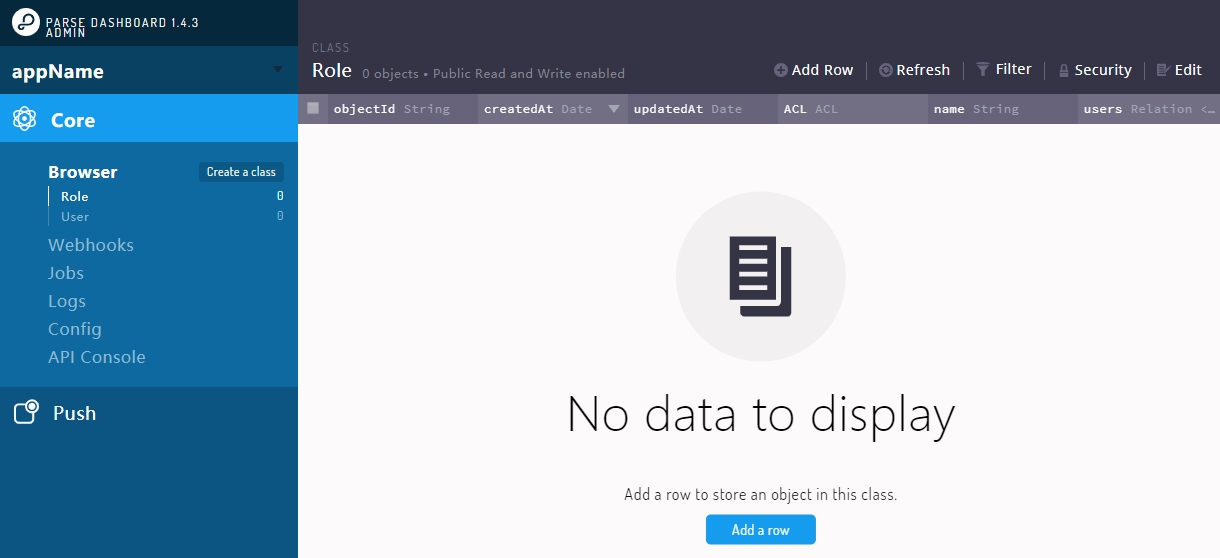This screenshot has height=558, width=1220.
Task: Click the Refresh circular arrow icon
Action: 885,70
